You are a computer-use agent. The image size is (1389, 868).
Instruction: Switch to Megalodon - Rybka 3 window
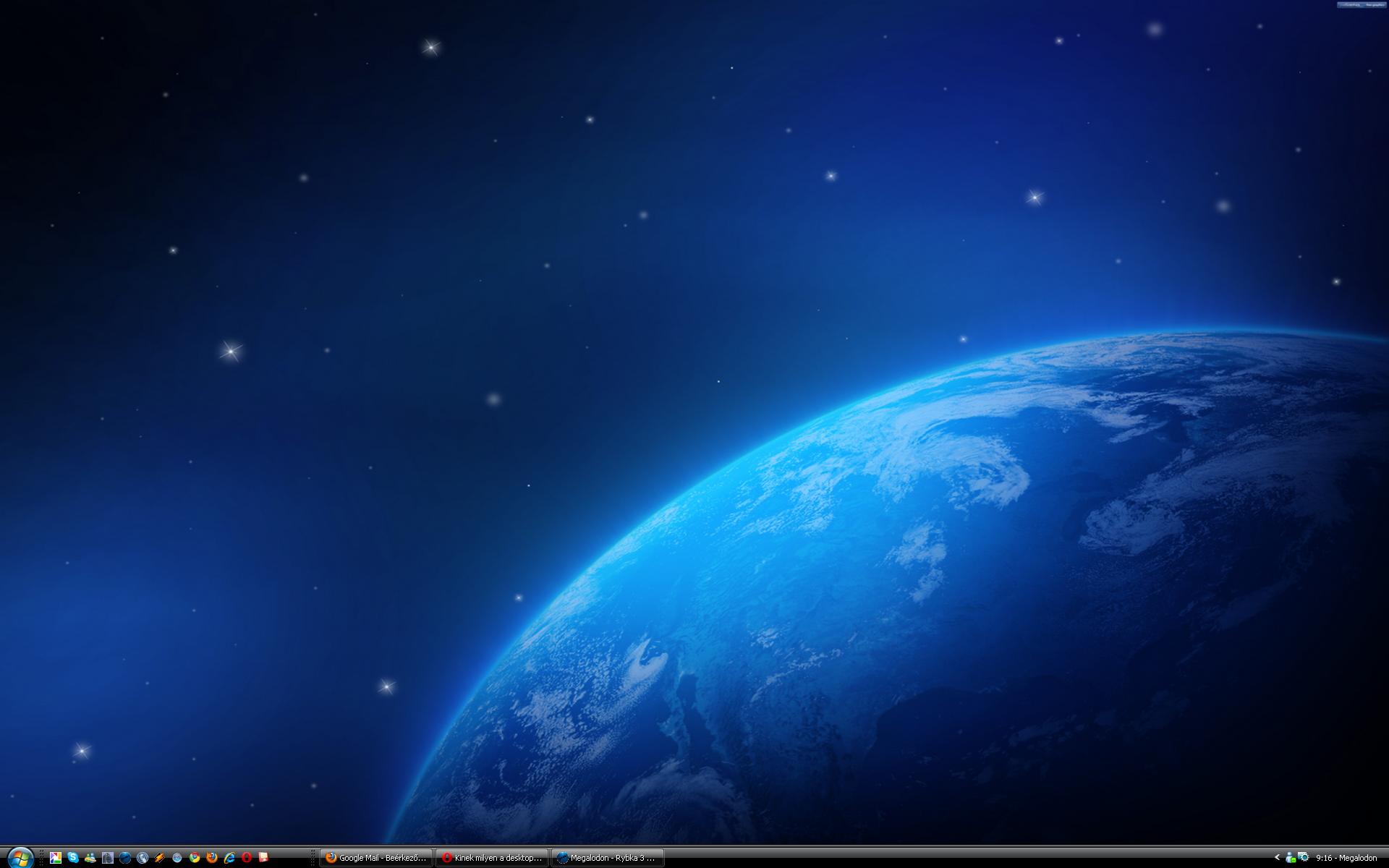(x=608, y=858)
